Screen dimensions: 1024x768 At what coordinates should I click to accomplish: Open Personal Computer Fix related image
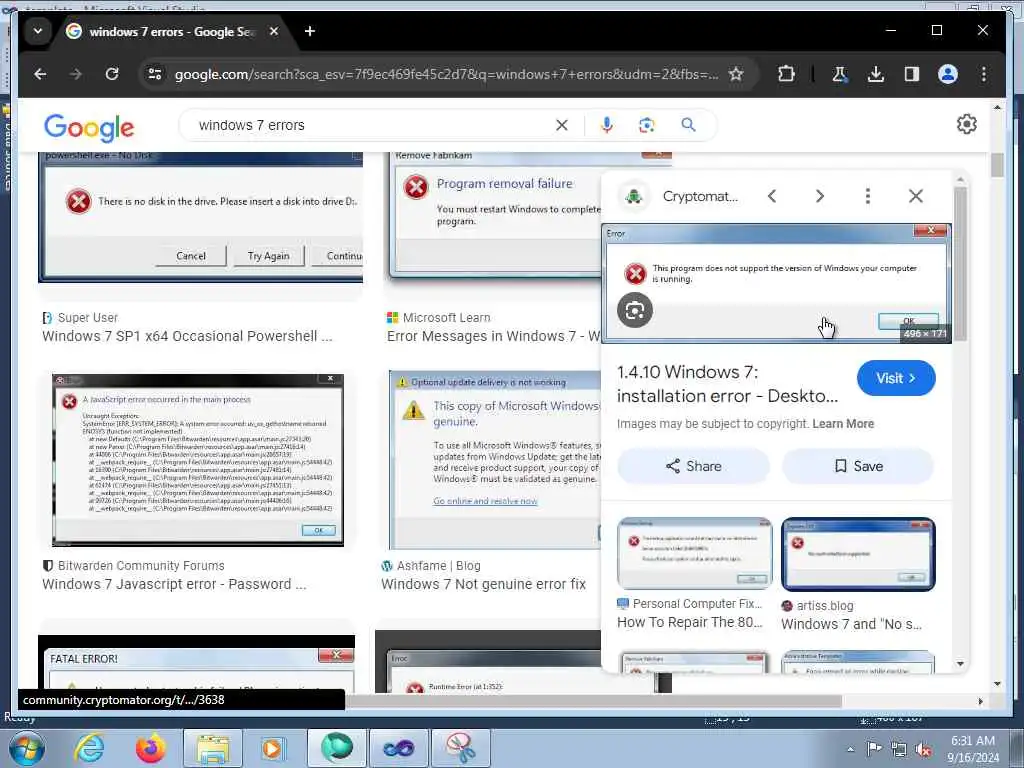pos(694,554)
